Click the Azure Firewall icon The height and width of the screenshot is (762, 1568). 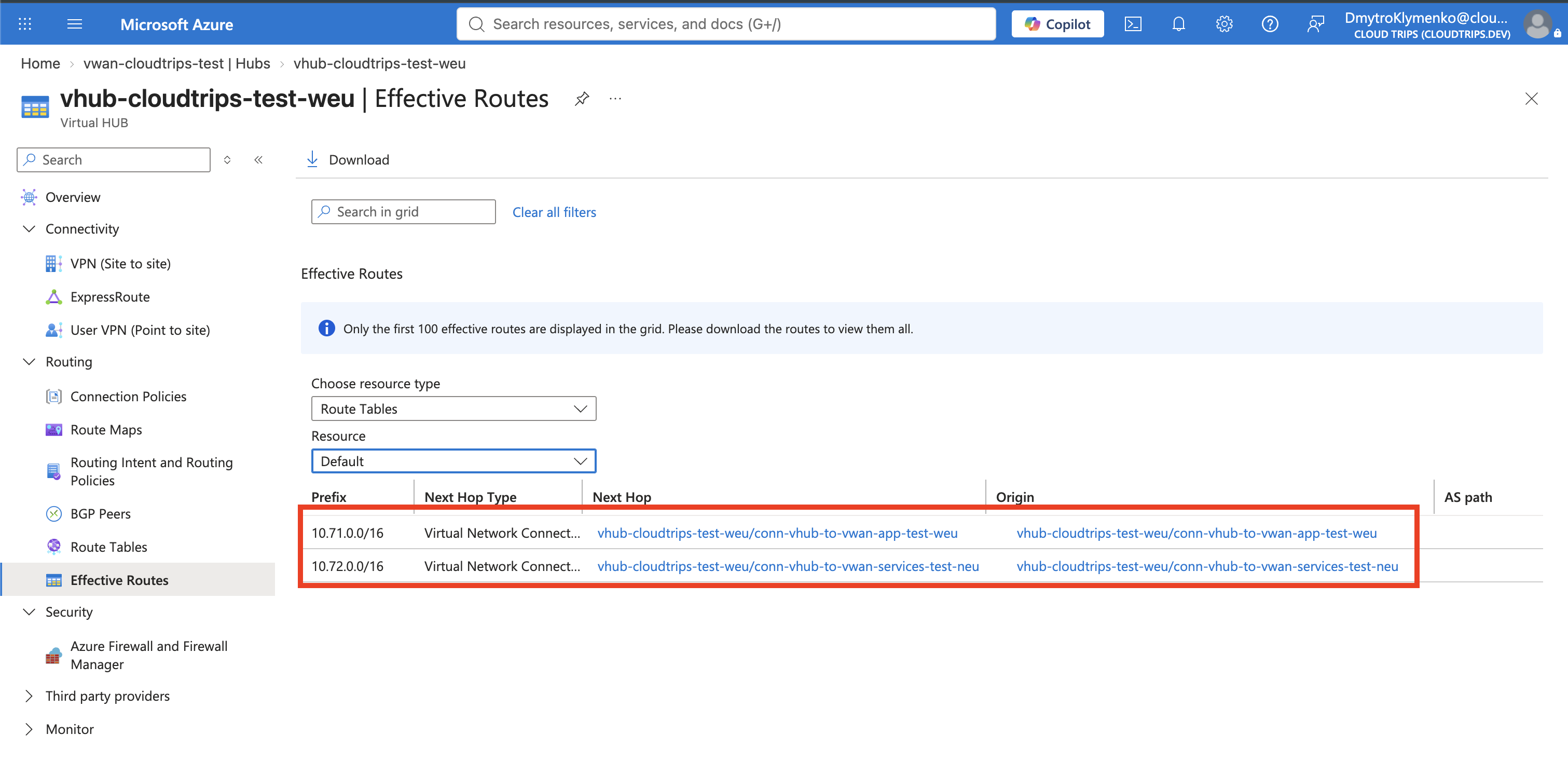tap(53, 656)
